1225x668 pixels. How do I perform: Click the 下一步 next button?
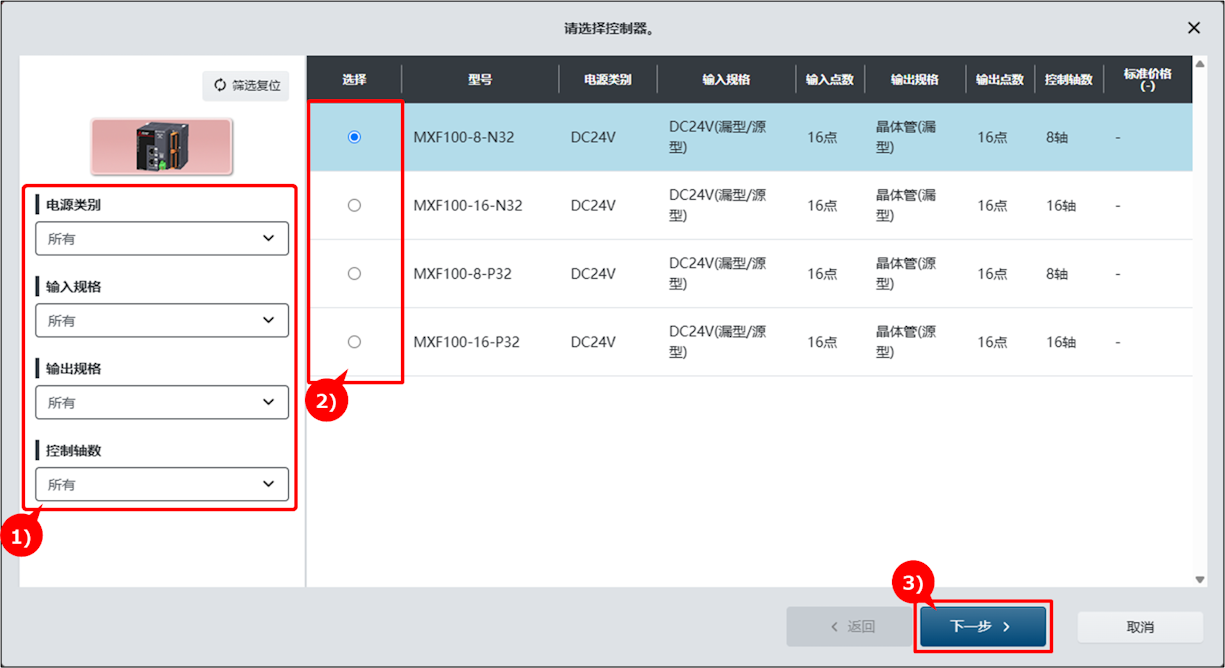coord(982,627)
